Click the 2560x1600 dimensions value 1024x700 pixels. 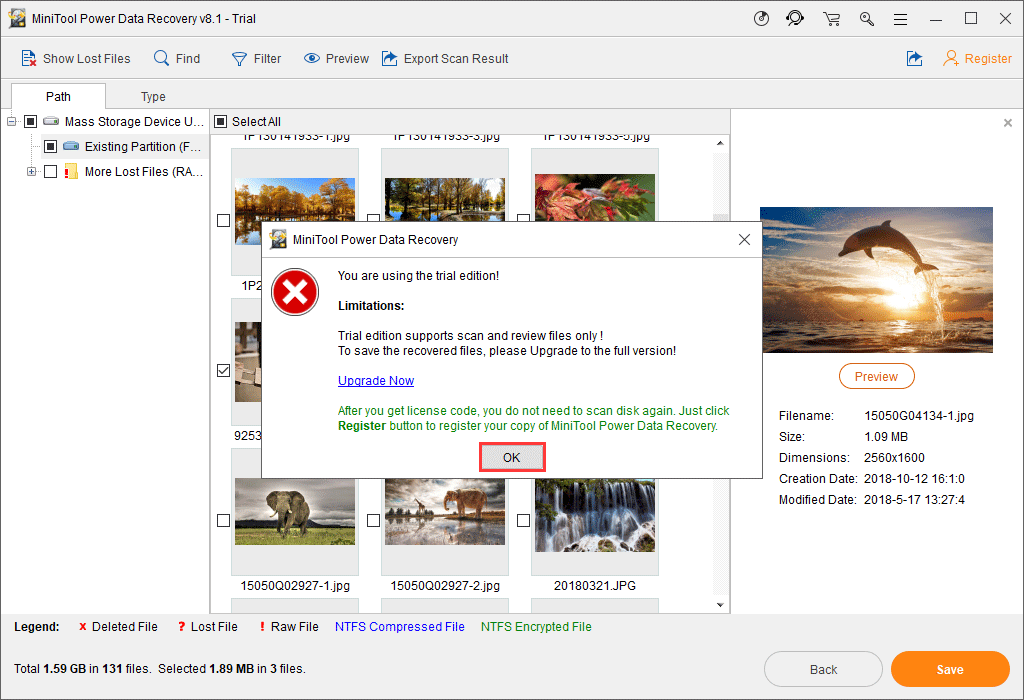coord(894,458)
